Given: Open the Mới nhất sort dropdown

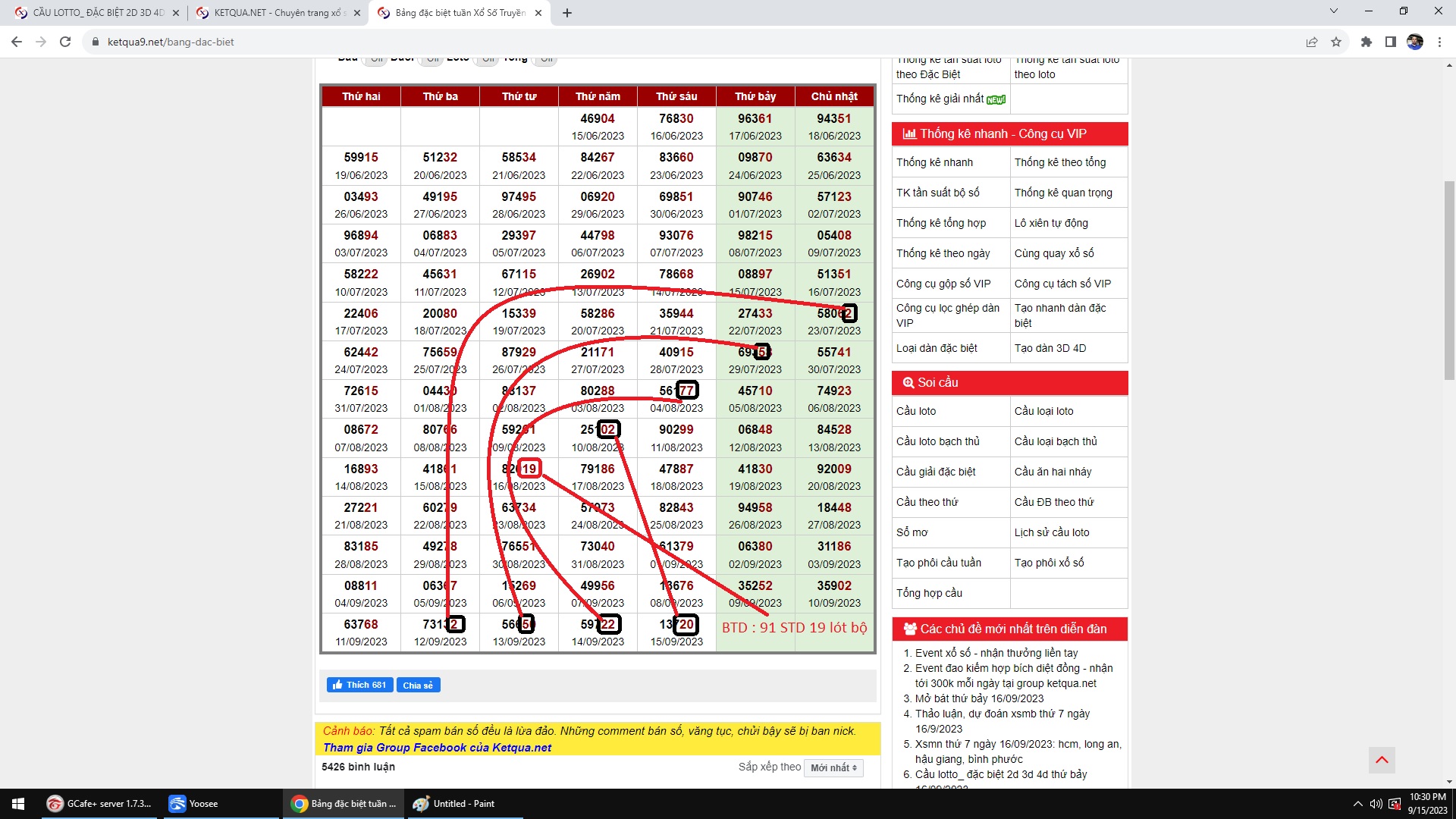Looking at the screenshot, I should [x=833, y=767].
